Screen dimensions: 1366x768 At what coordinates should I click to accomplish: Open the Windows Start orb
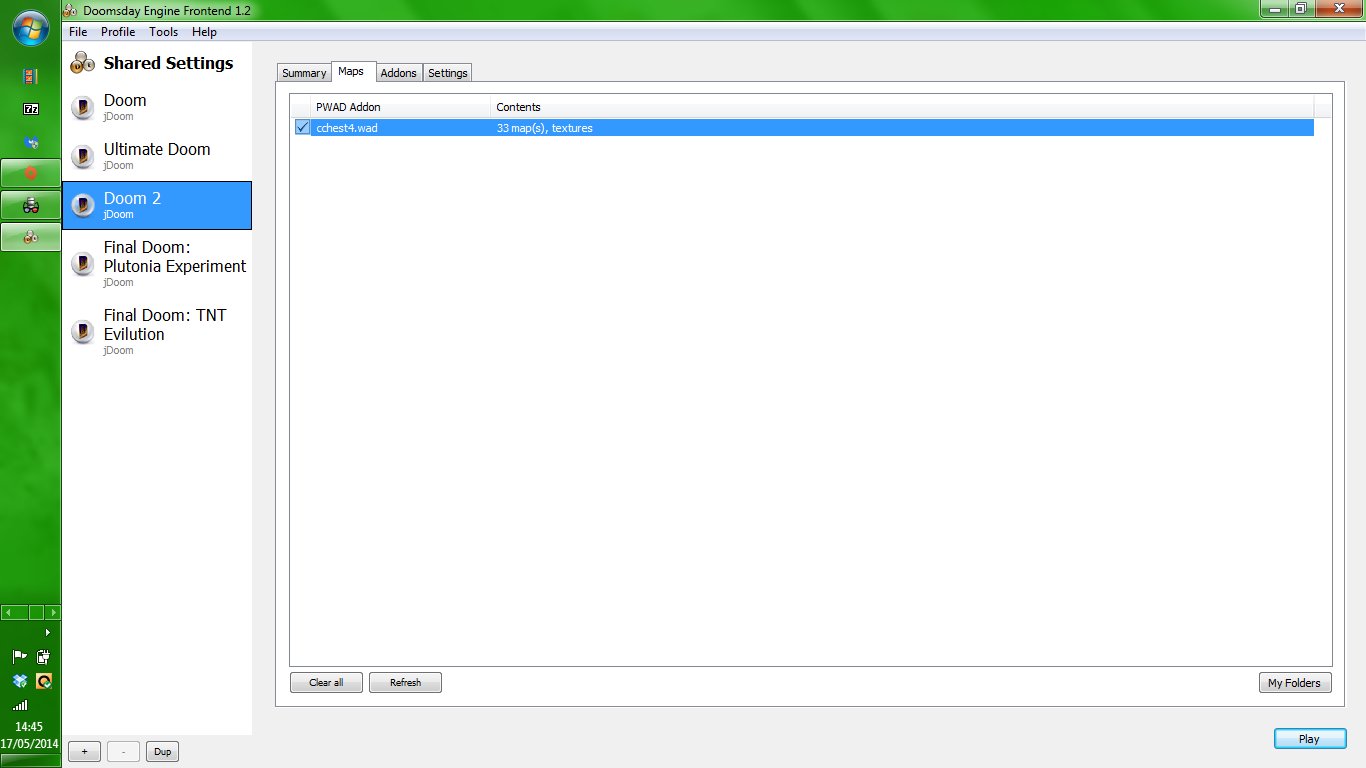[x=31, y=28]
